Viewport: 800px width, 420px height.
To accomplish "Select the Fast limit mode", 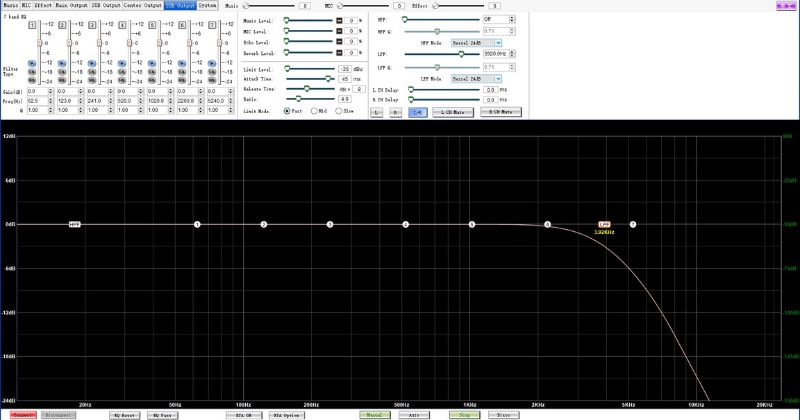I will pos(288,111).
